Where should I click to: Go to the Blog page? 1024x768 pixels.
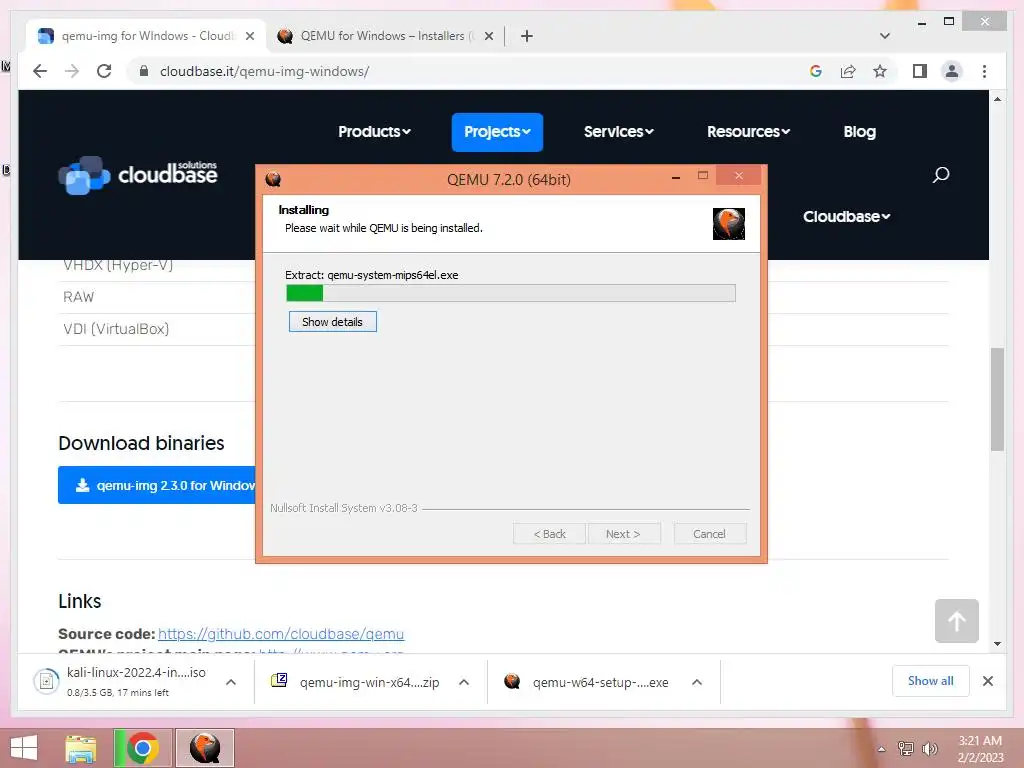[x=859, y=132]
